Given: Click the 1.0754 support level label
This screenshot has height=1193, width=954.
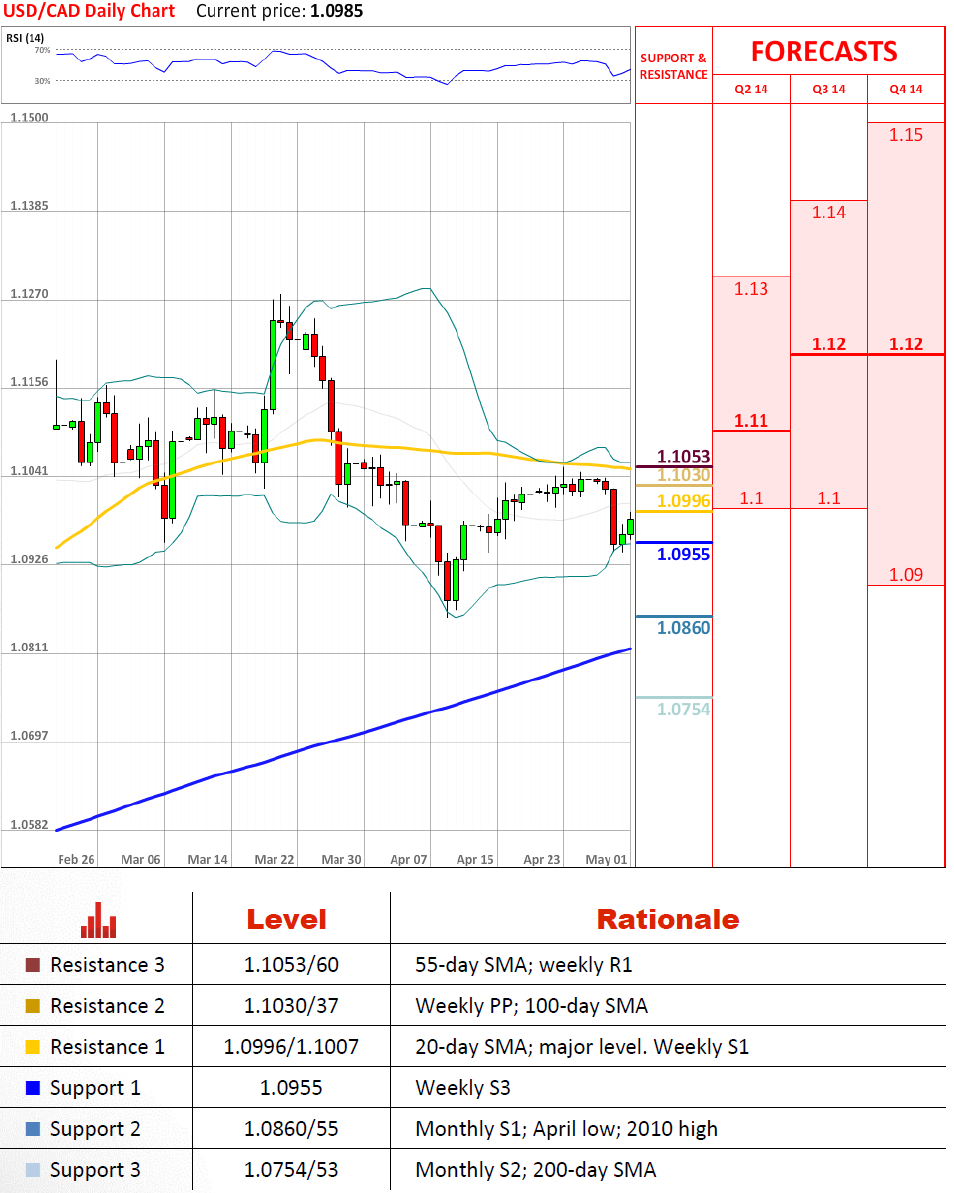Looking at the screenshot, I should (683, 709).
